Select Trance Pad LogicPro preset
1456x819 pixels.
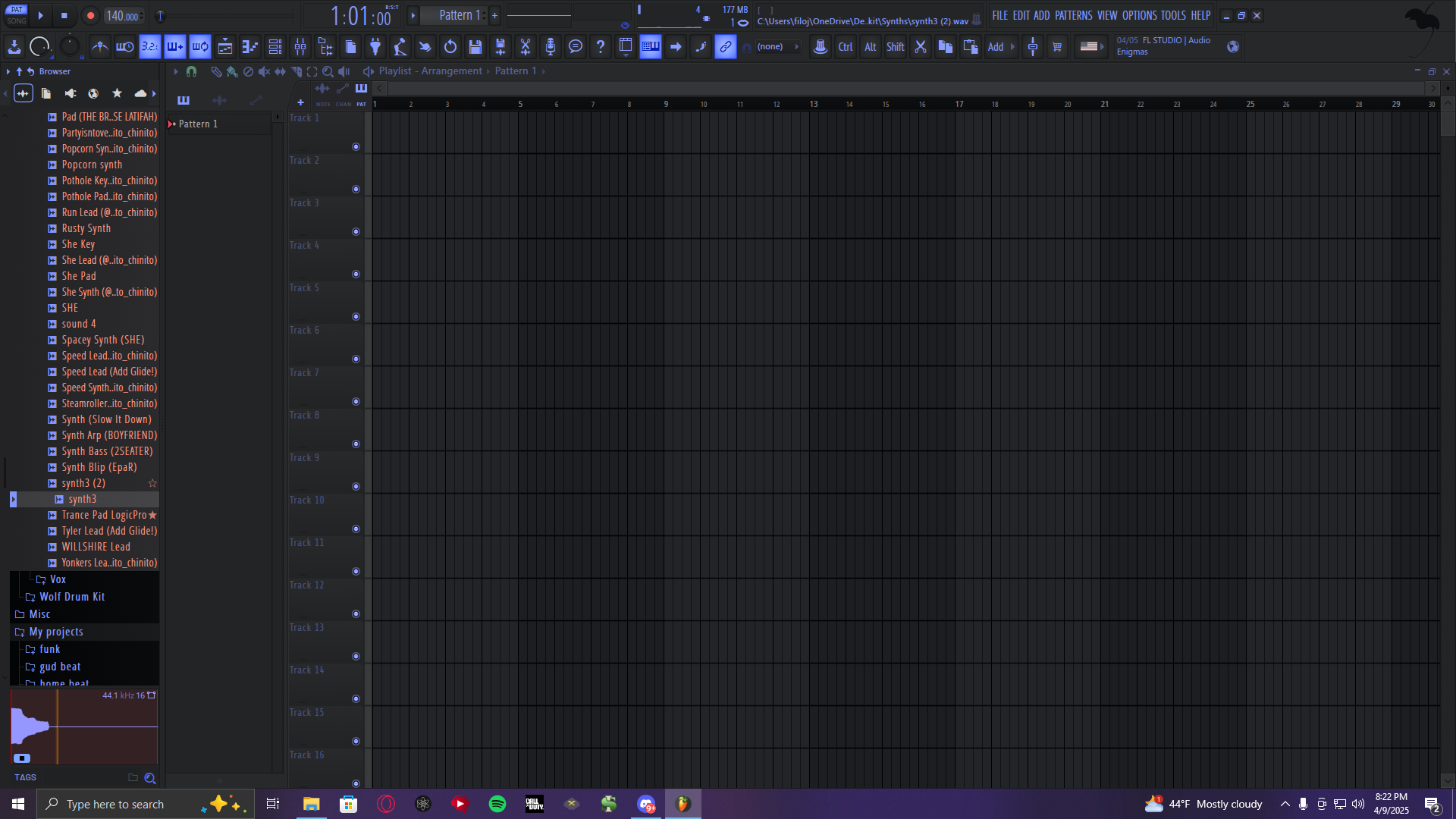click(104, 515)
